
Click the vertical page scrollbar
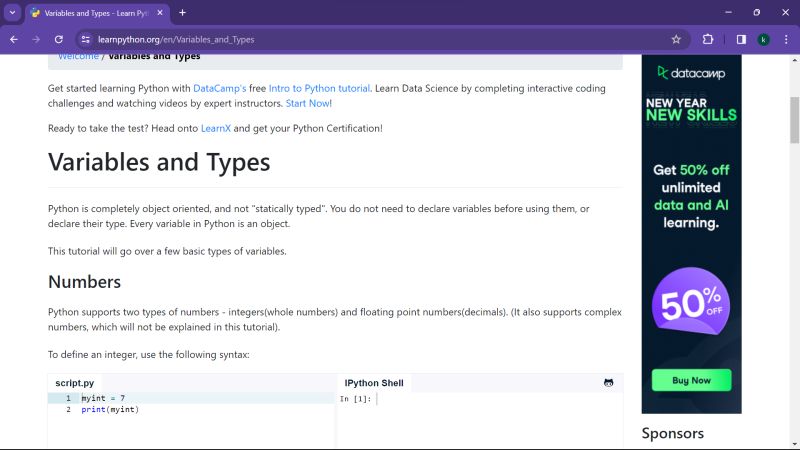[794, 120]
